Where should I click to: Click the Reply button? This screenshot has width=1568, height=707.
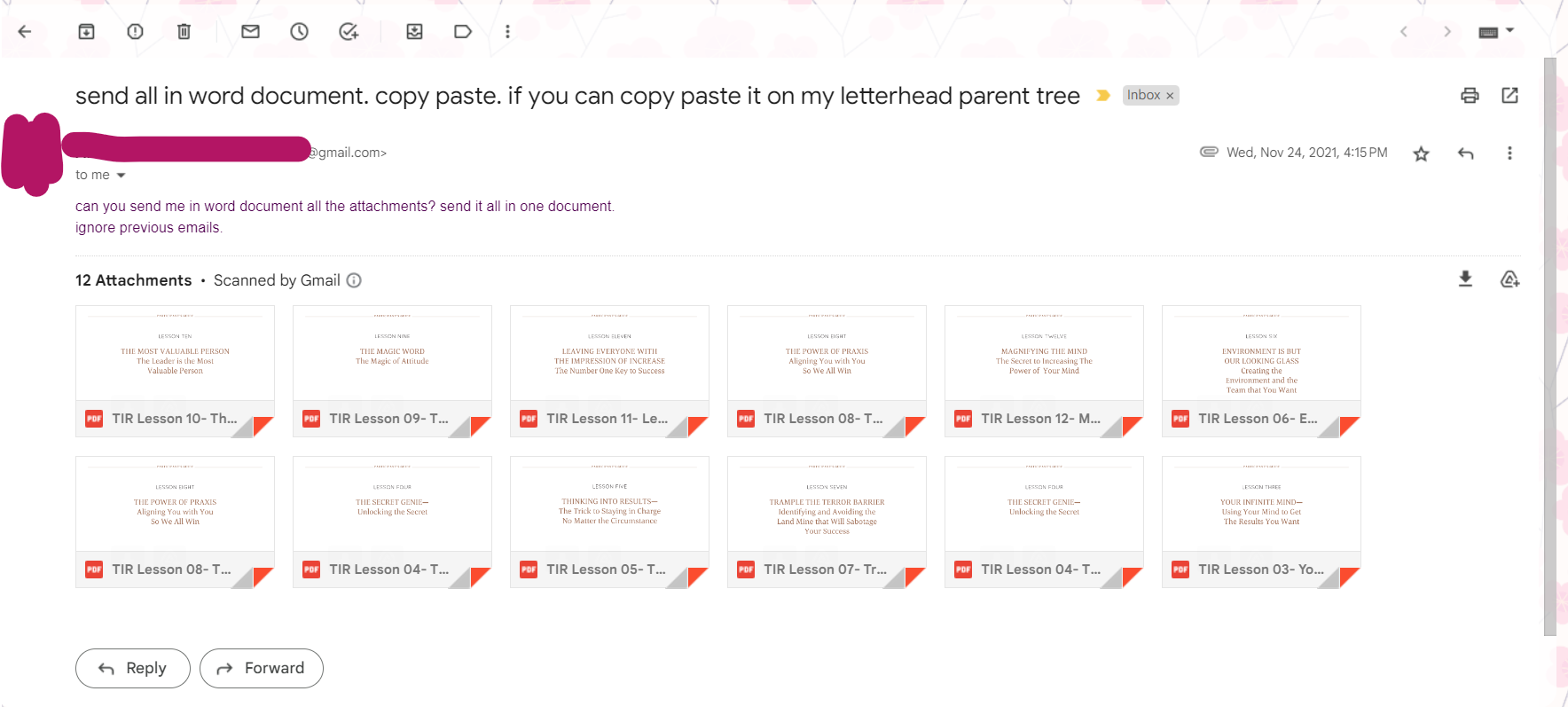[x=133, y=668]
